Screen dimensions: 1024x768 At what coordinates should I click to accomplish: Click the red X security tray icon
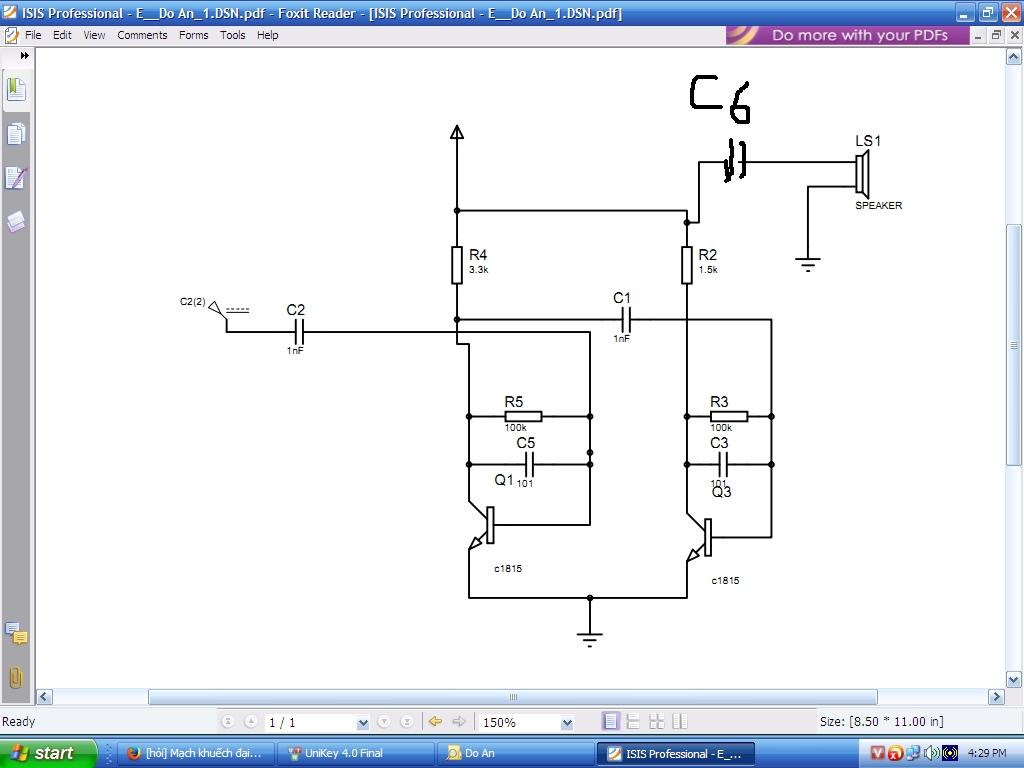pos(895,754)
